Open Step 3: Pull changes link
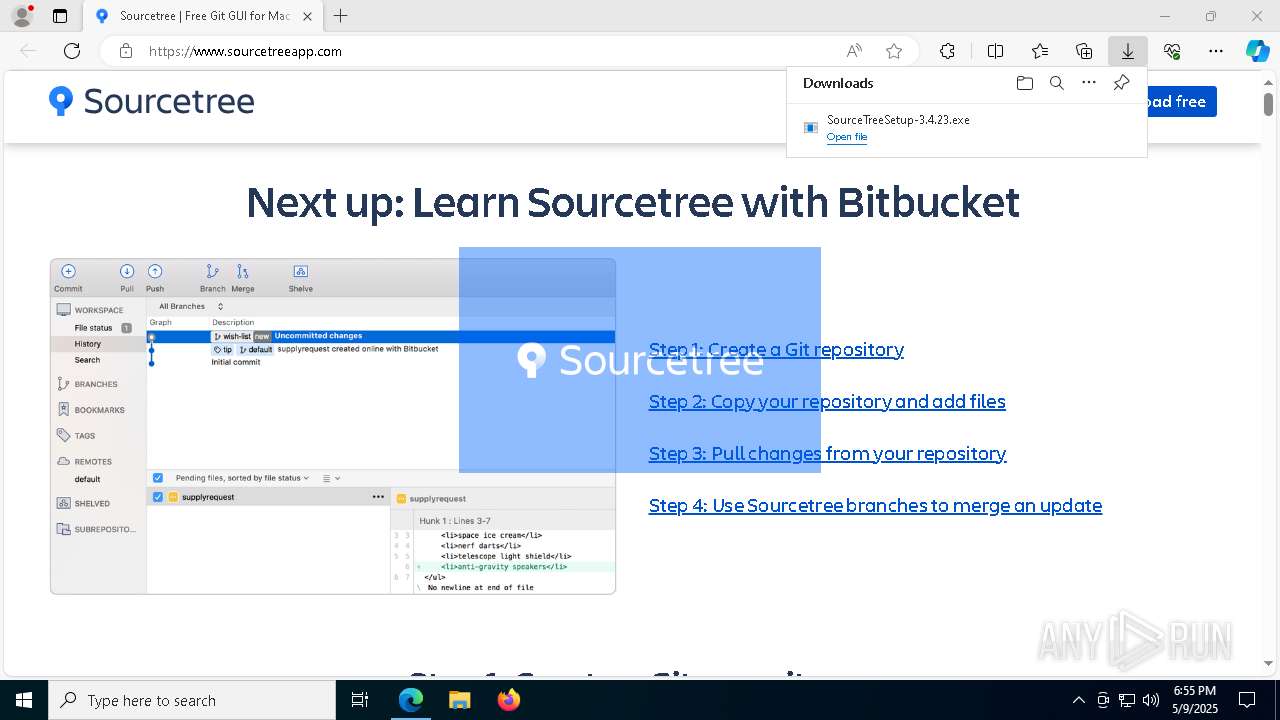Viewport: 1280px width, 720px height. [827, 453]
